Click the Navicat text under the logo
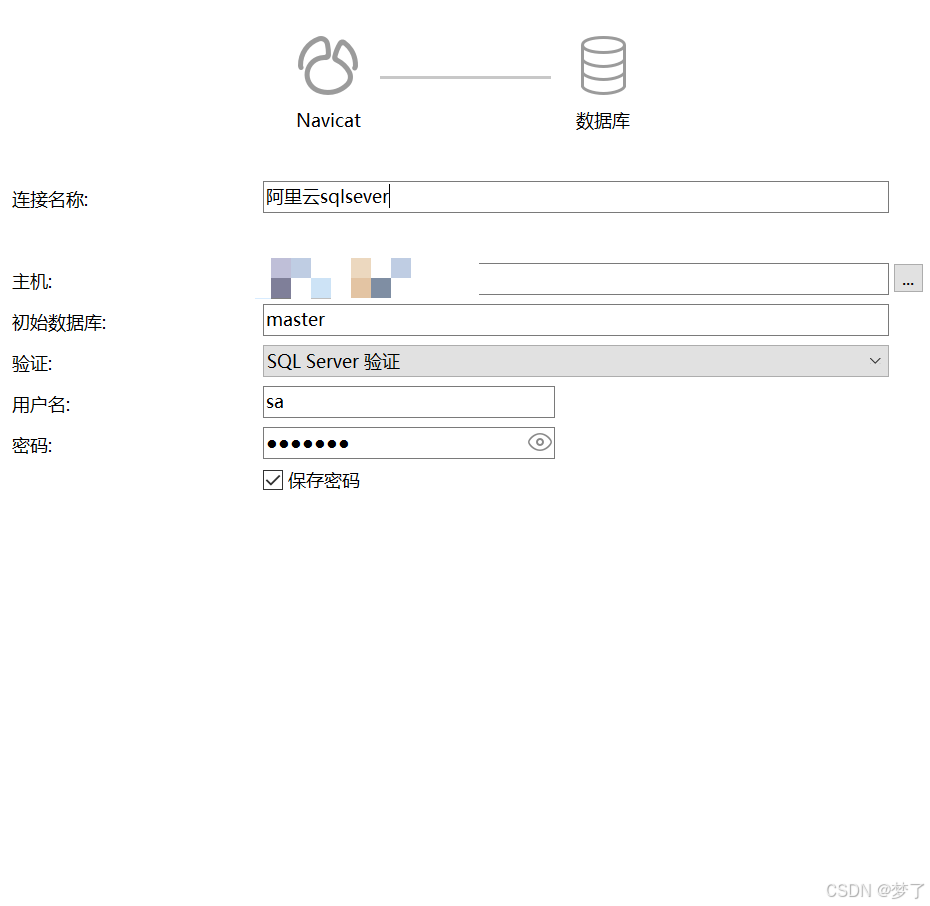The width and height of the screenshot is (930, 906). (328, 120)
